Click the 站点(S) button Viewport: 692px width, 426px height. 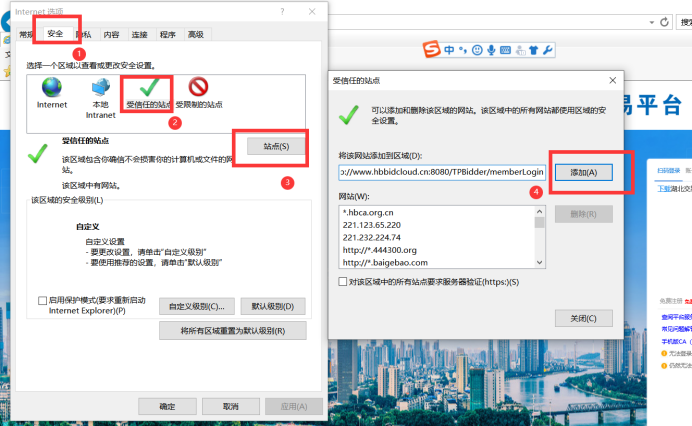[275, 146]
